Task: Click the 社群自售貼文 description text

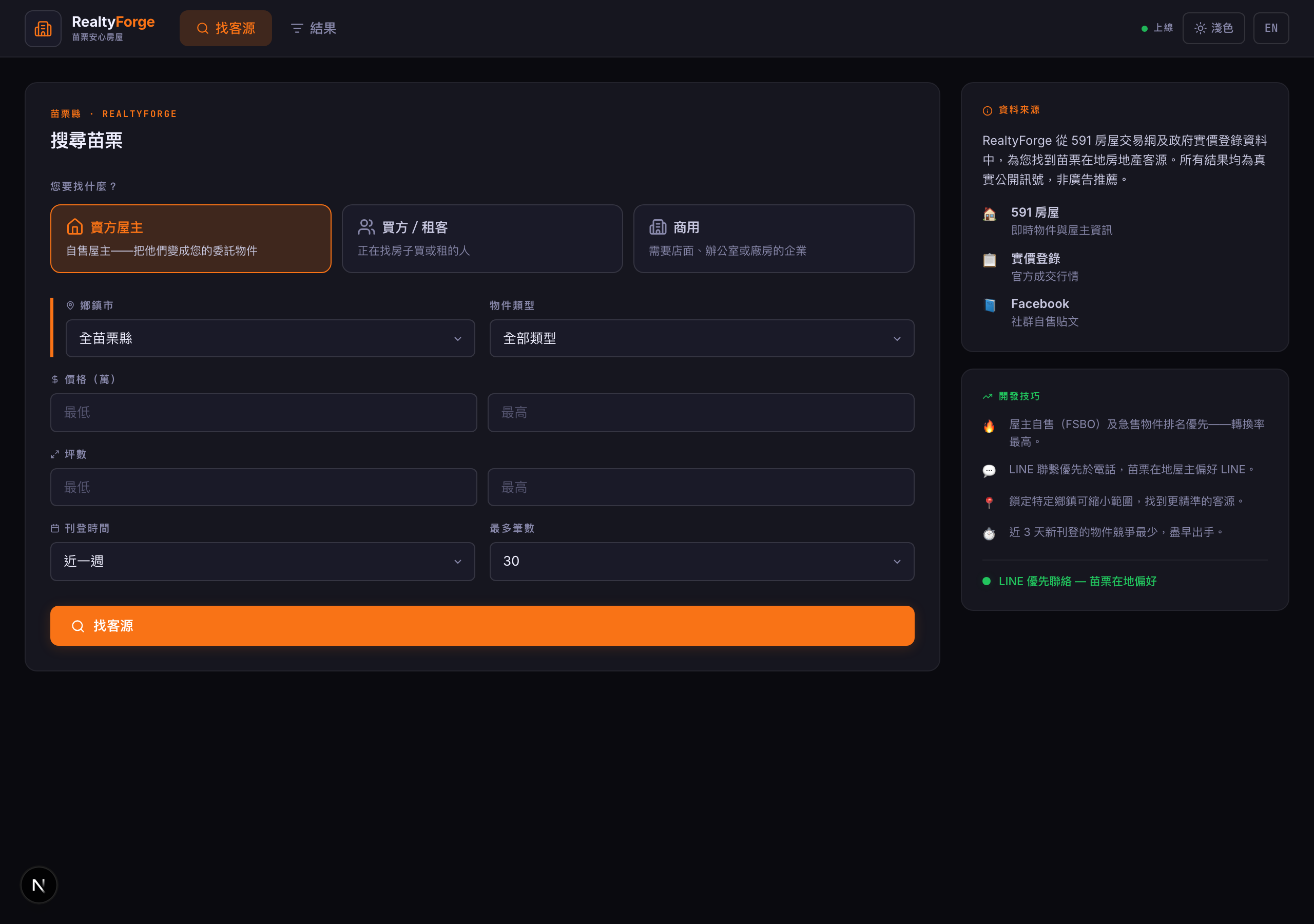Action: [1045, 322]
